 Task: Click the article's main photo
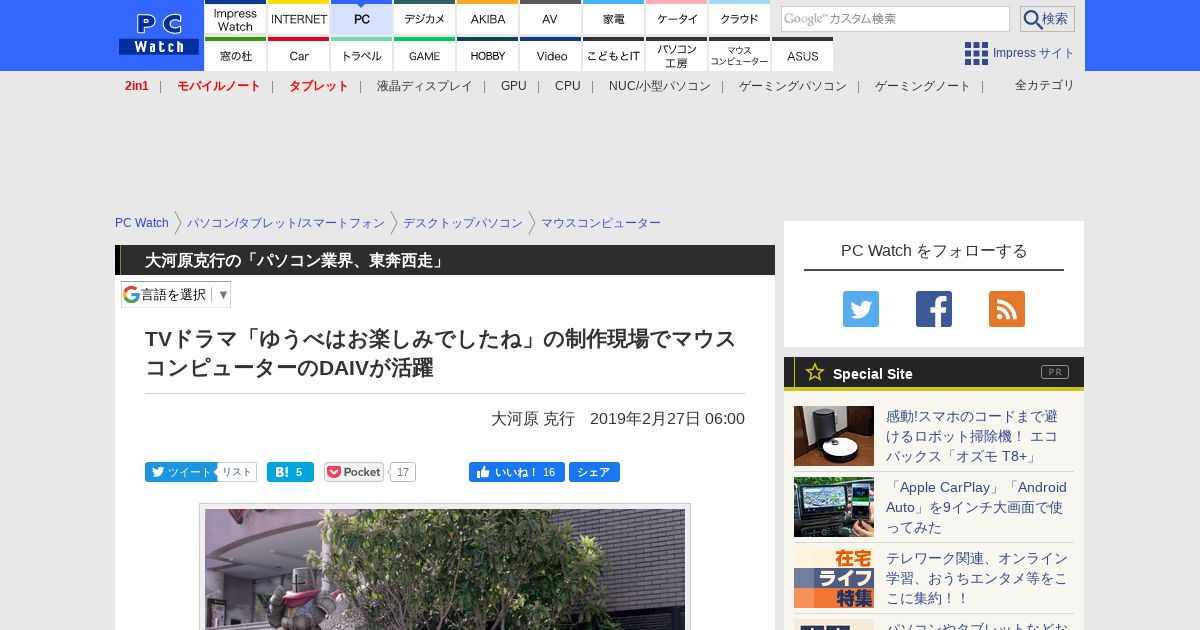(x=445, y=568)
